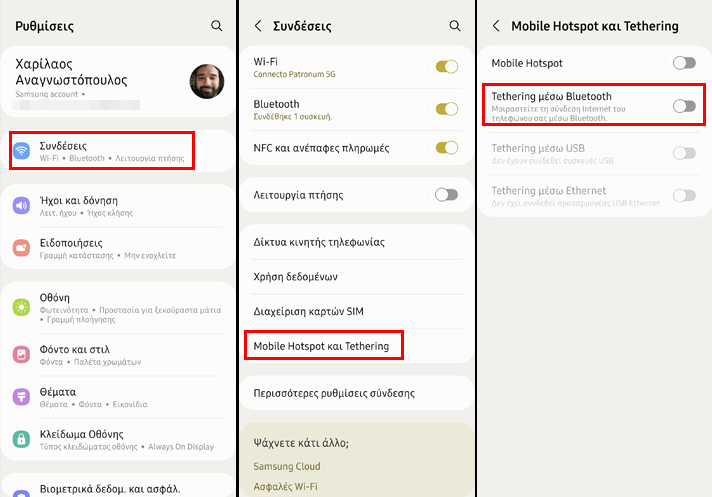Tap the Συνδέθηκε 1 συσκευή status text

pyautogui.click(x=292, y=117)
